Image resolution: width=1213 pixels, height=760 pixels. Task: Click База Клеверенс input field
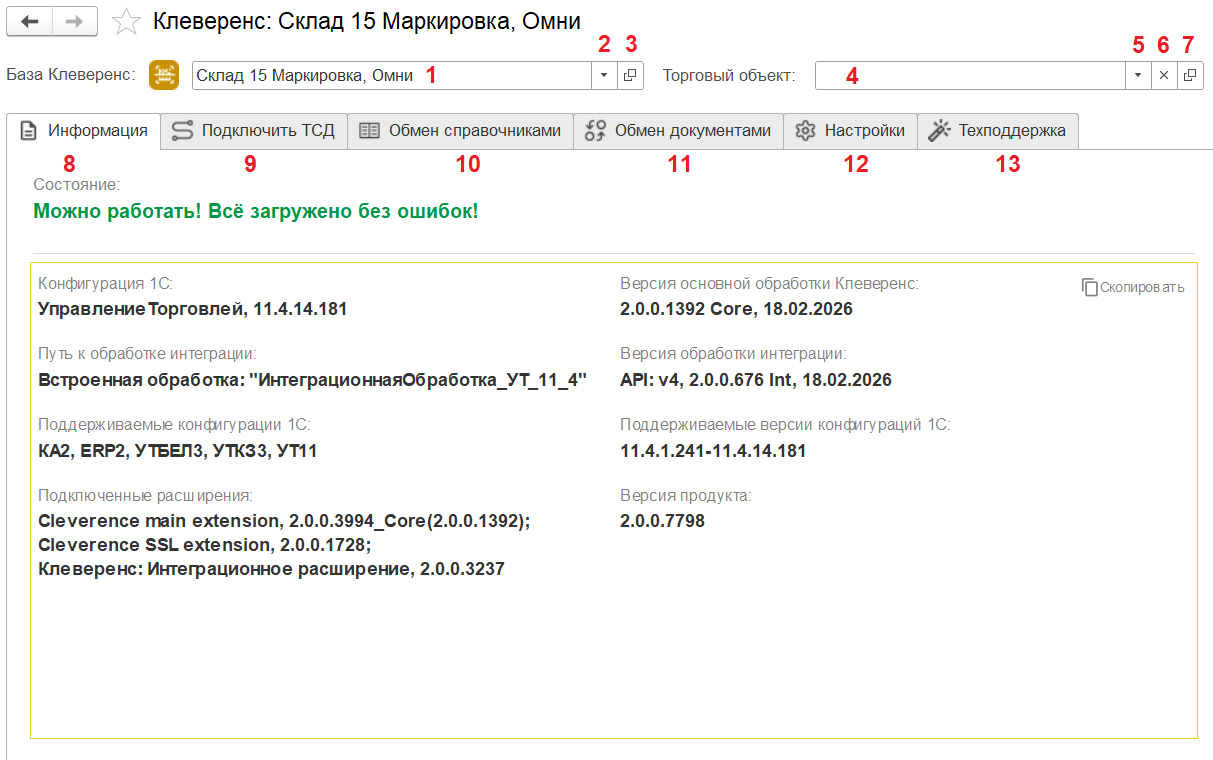coord(391,75)
